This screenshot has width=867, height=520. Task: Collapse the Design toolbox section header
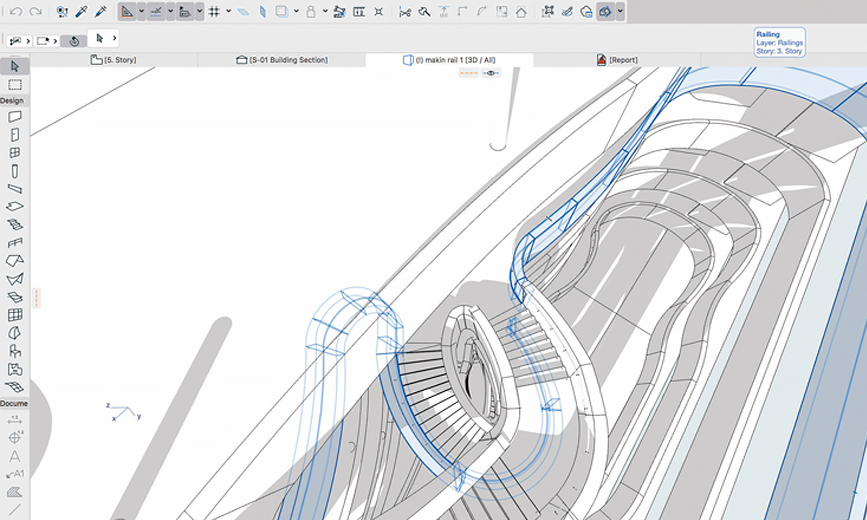point(12,101)
